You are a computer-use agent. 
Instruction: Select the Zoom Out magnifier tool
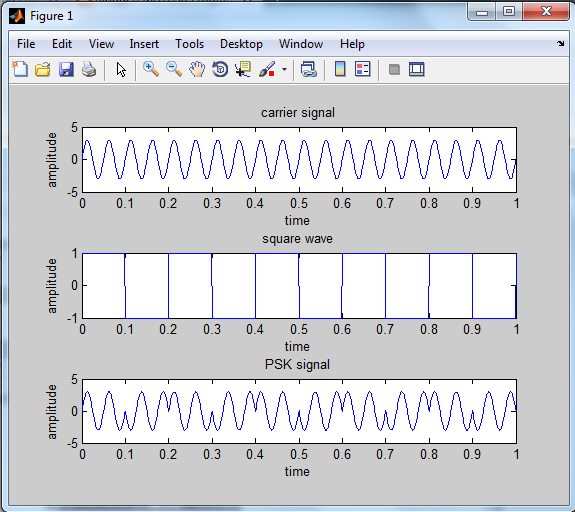pyautogui.click(x=174, y=69)
